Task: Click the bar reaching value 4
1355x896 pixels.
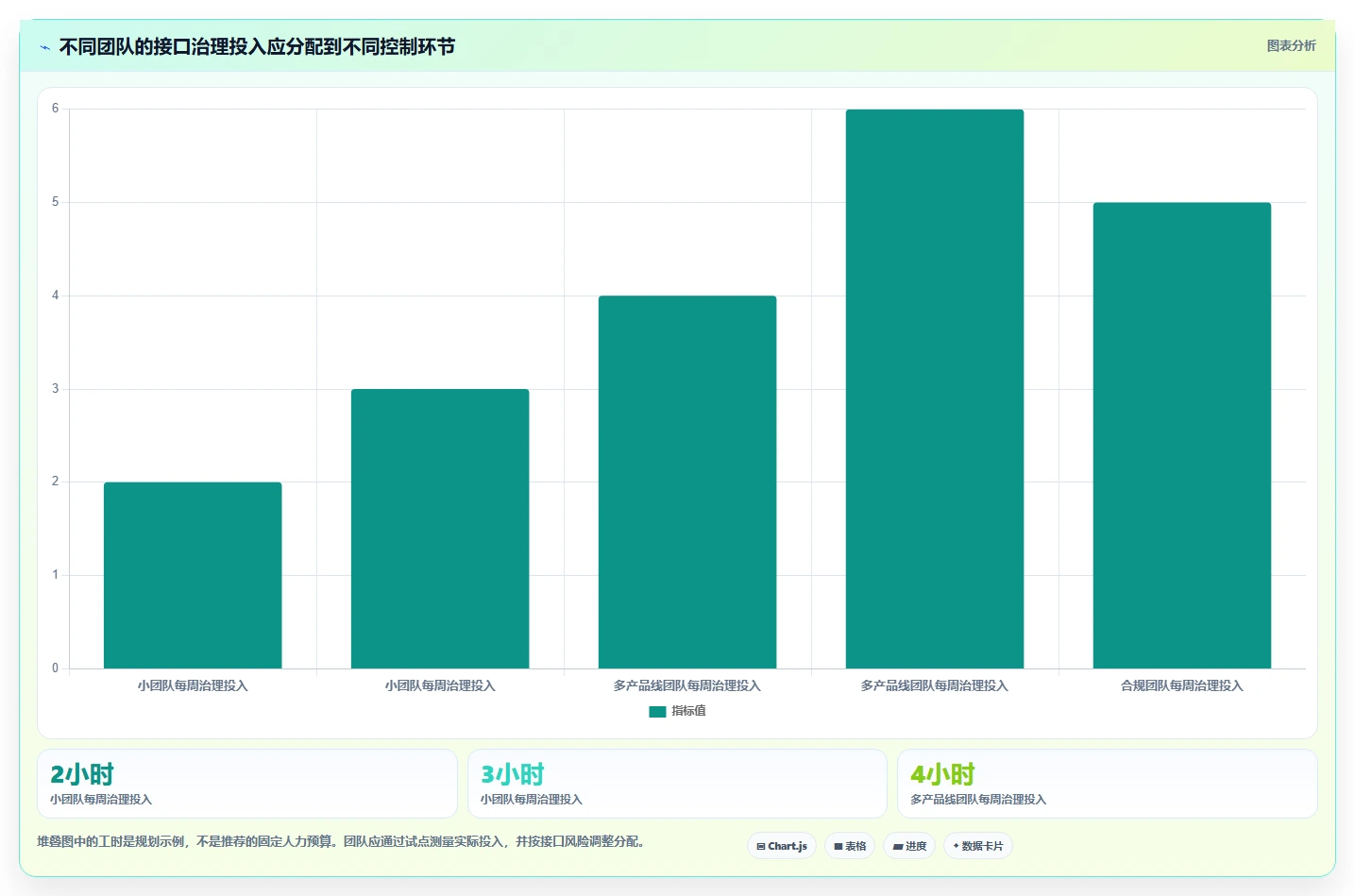Action: [687, 482]
